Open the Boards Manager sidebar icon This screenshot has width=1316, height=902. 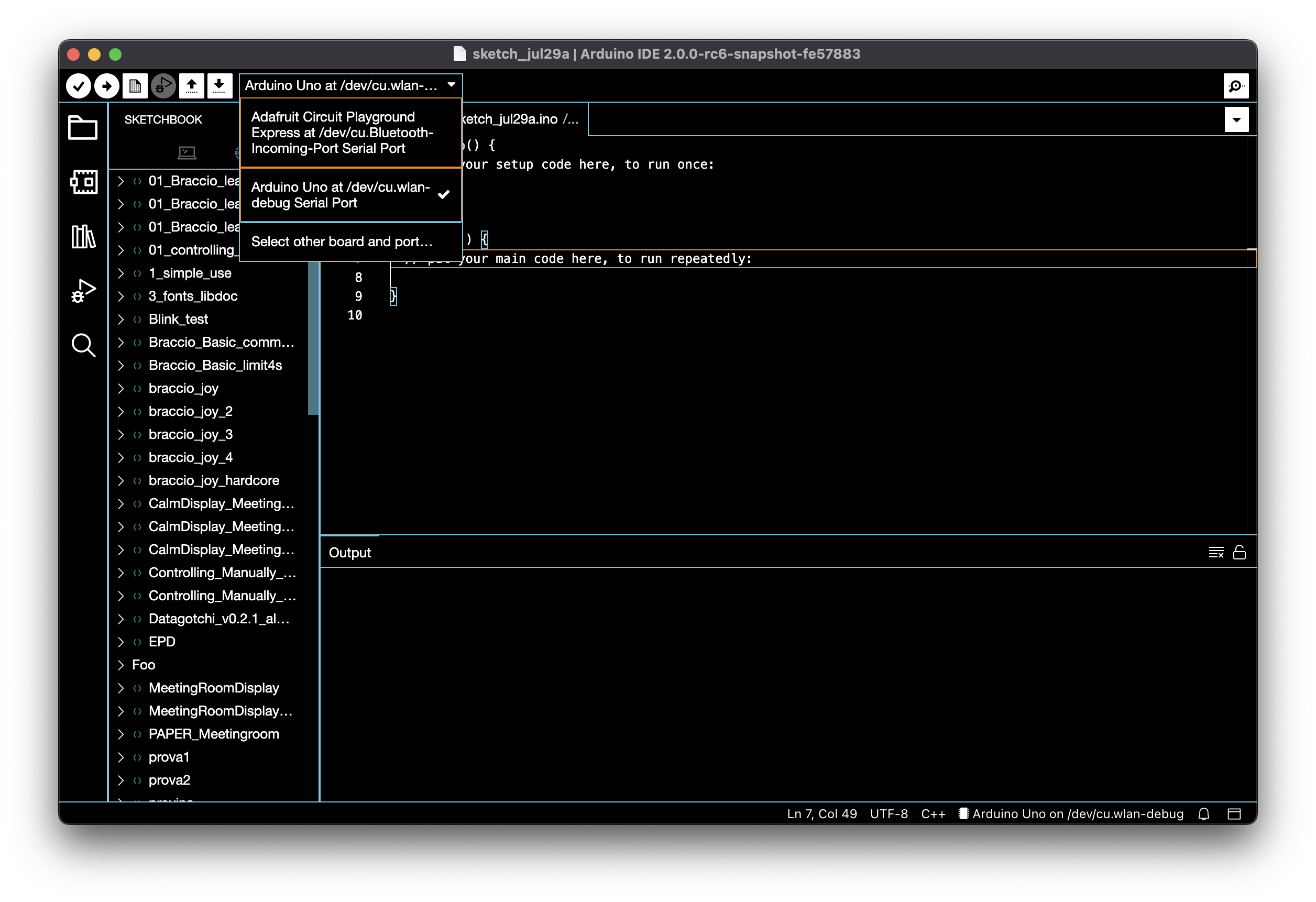click(84, 182)
